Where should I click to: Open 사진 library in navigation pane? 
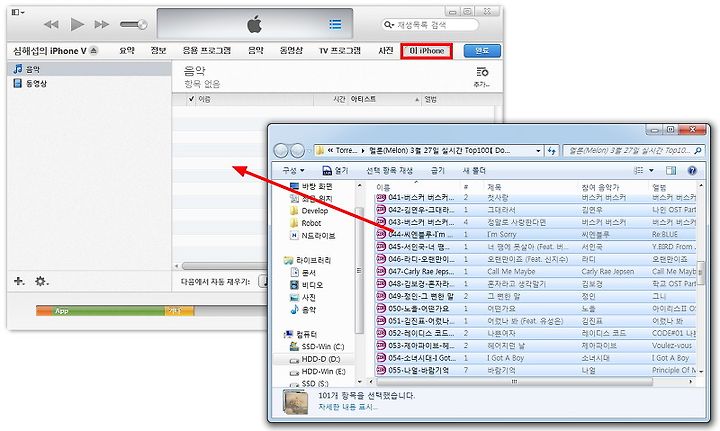(x=304, y=297)
